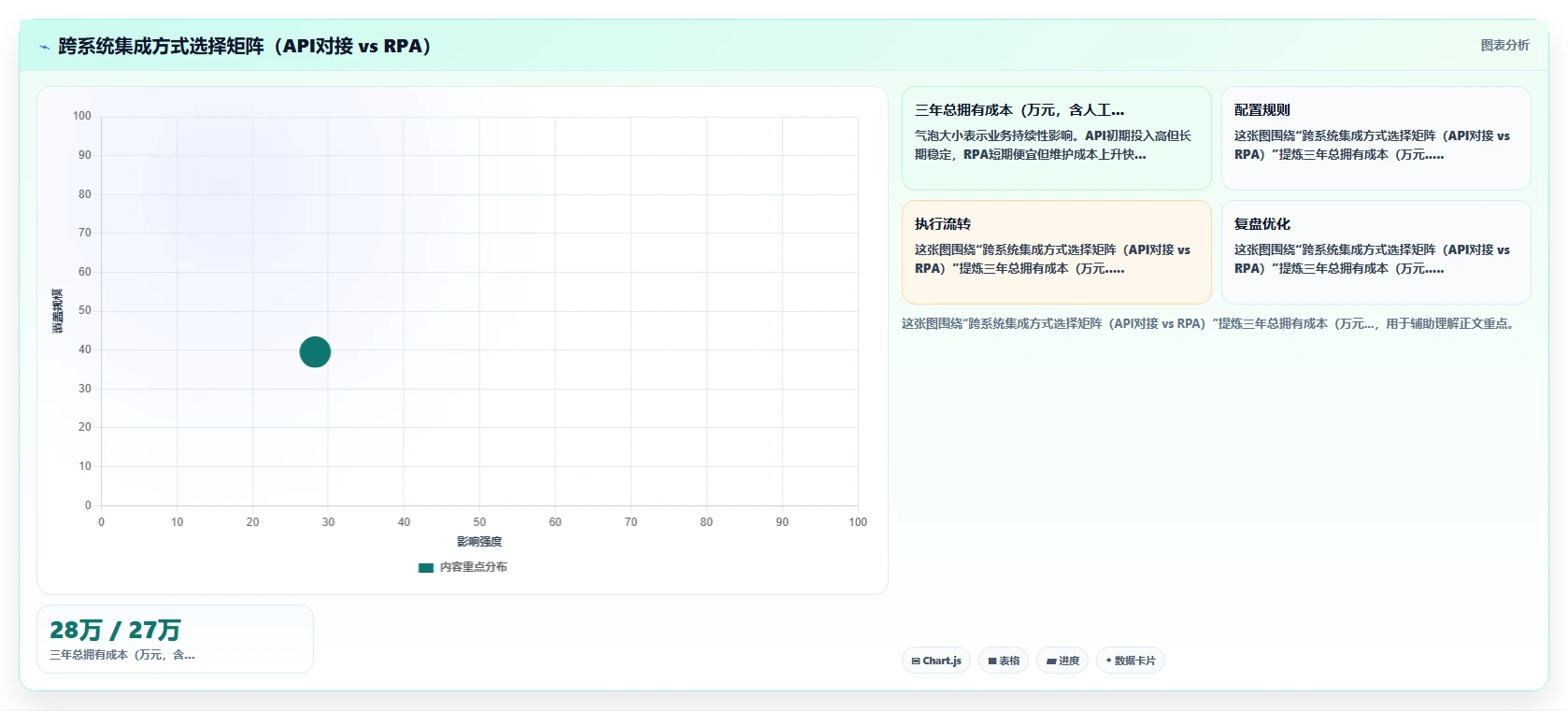Click the 内容重点分布 legend text

[474, 567]
